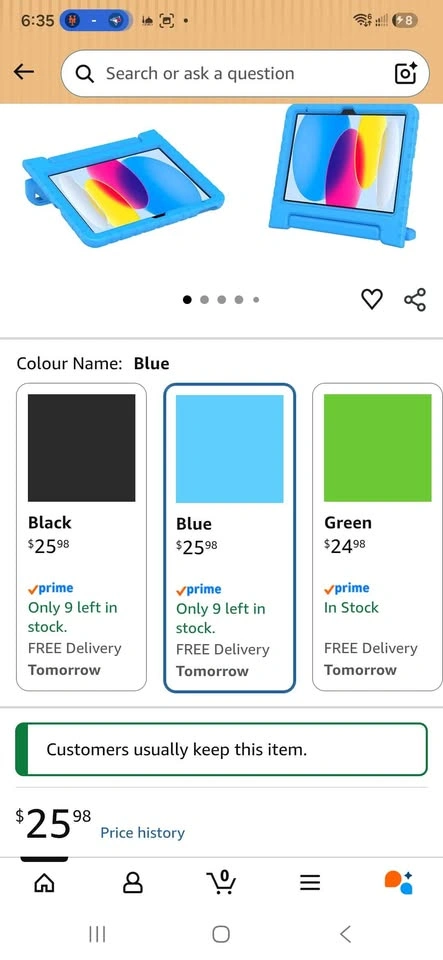Tap the green colour swatch square
This screenshot has width=443, height=960.
pos(378,448)
